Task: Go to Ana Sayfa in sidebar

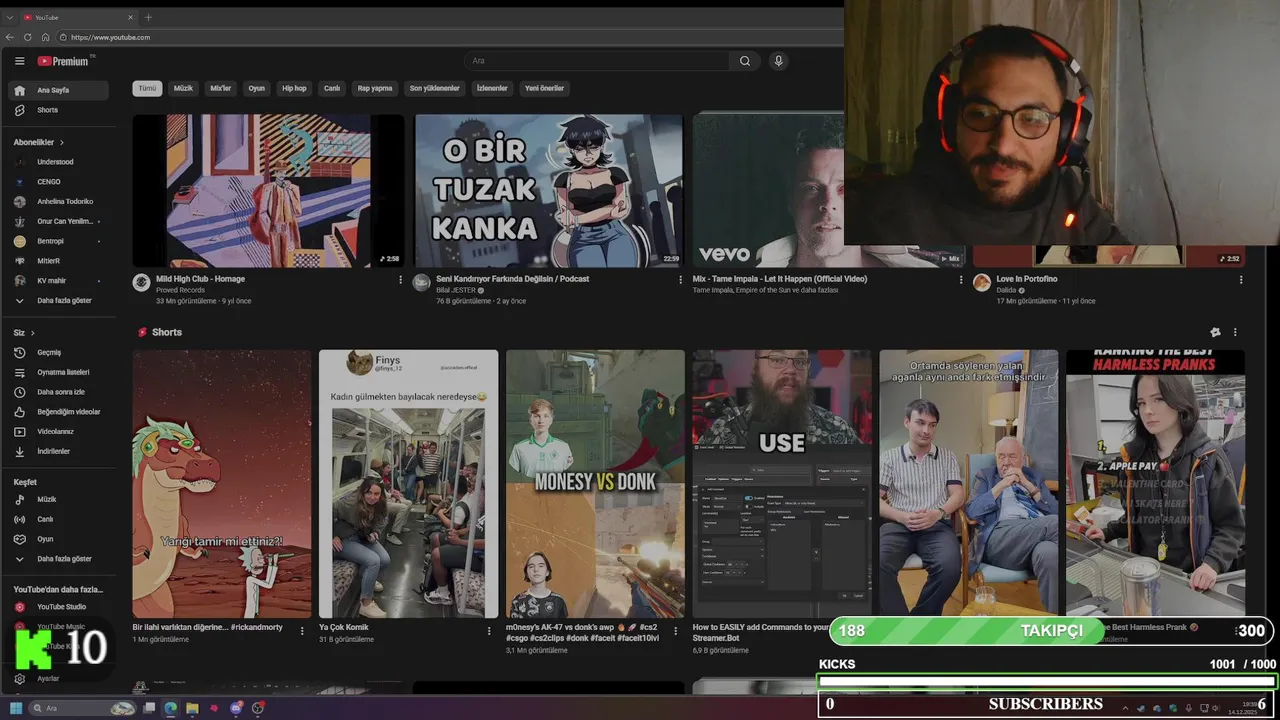Action: tap(58, 90)
